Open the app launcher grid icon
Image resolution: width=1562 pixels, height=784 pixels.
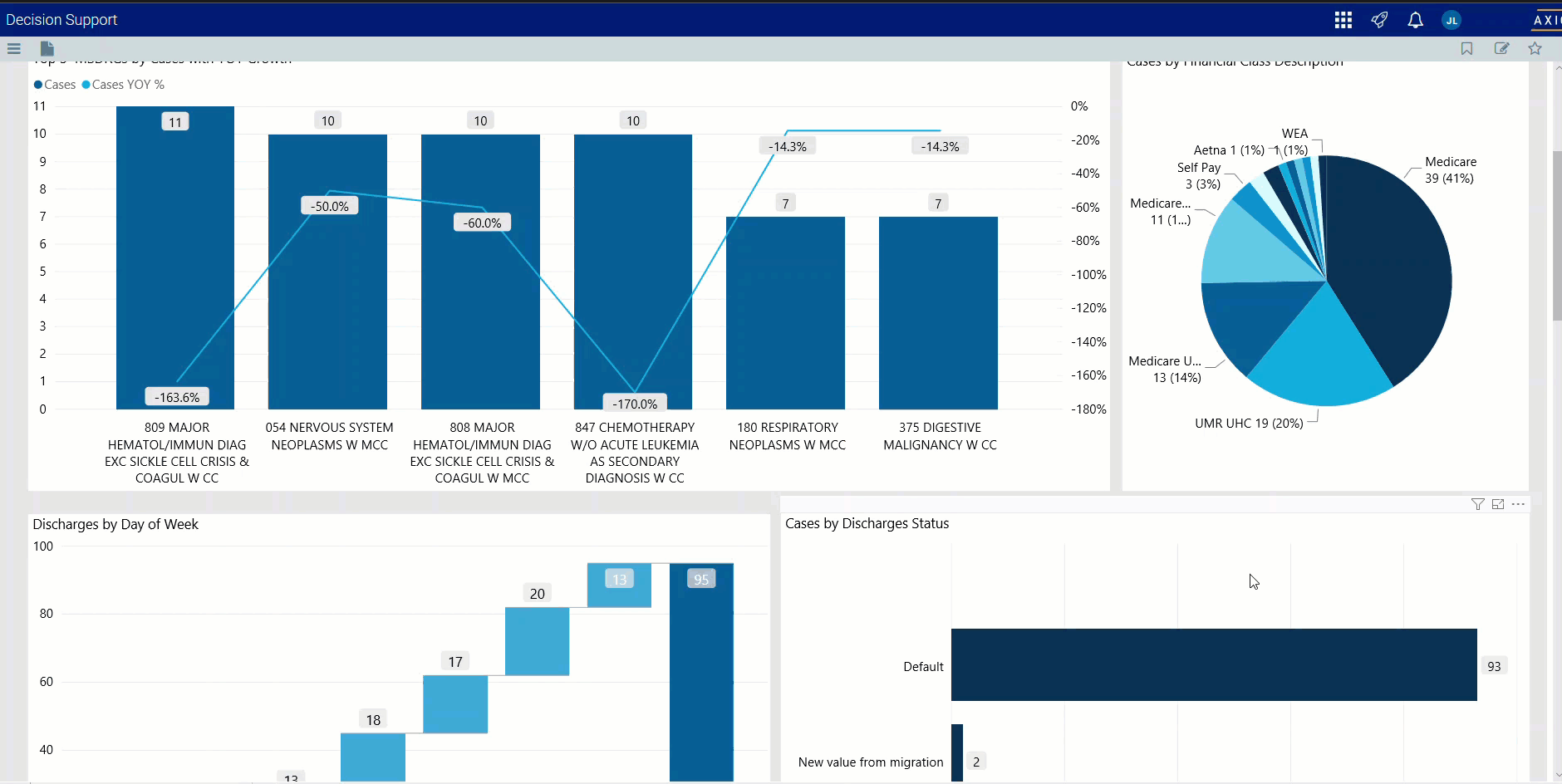click(1343, 20)
